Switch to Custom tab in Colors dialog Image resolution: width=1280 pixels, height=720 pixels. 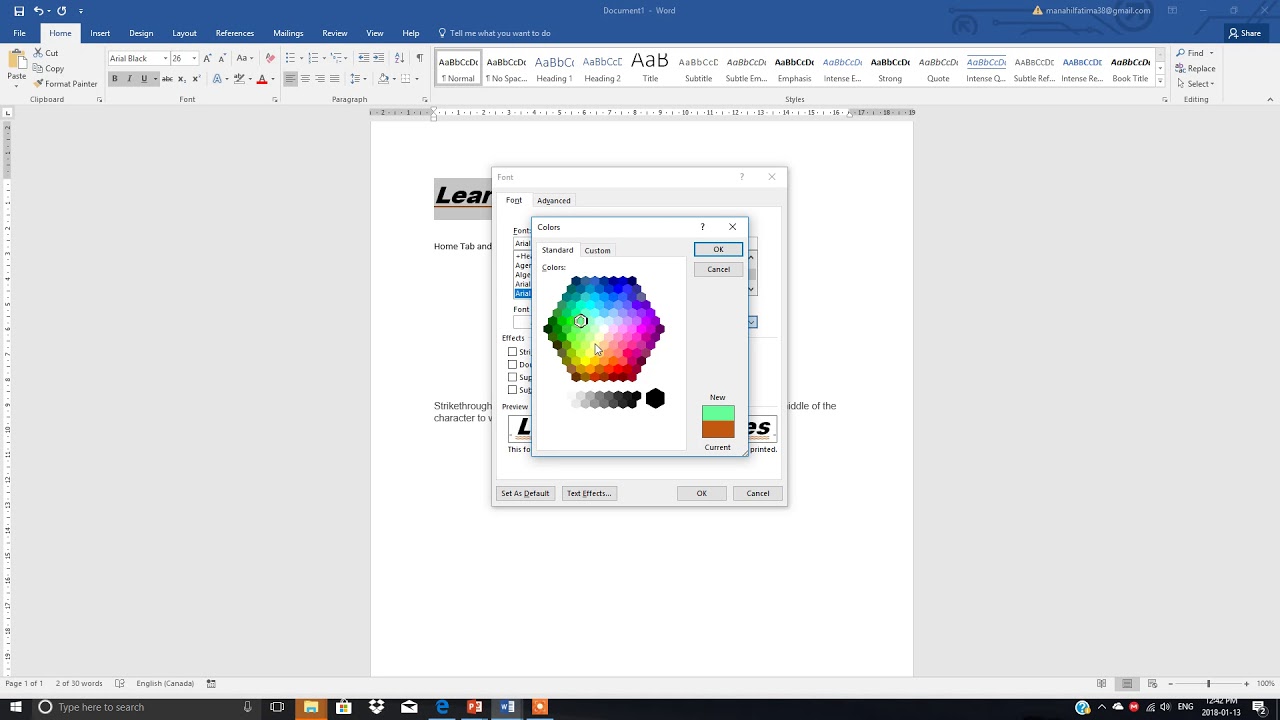tap(597, 250)
